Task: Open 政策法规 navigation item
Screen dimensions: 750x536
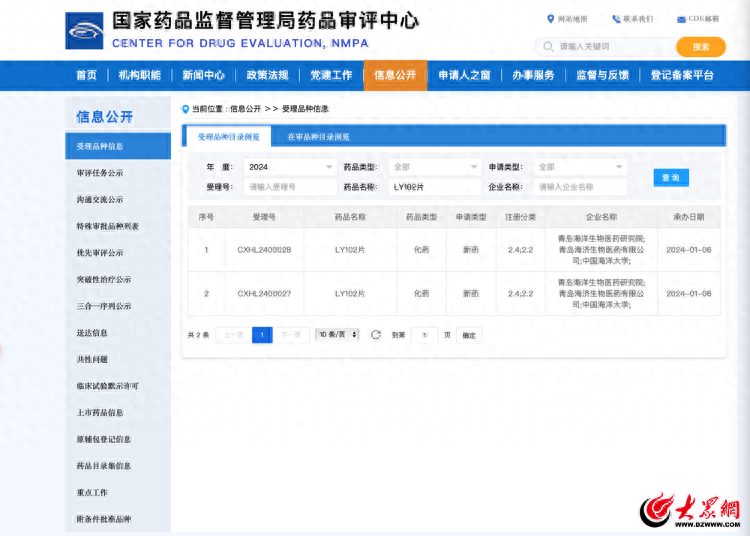Action: [x=267, y=75]
